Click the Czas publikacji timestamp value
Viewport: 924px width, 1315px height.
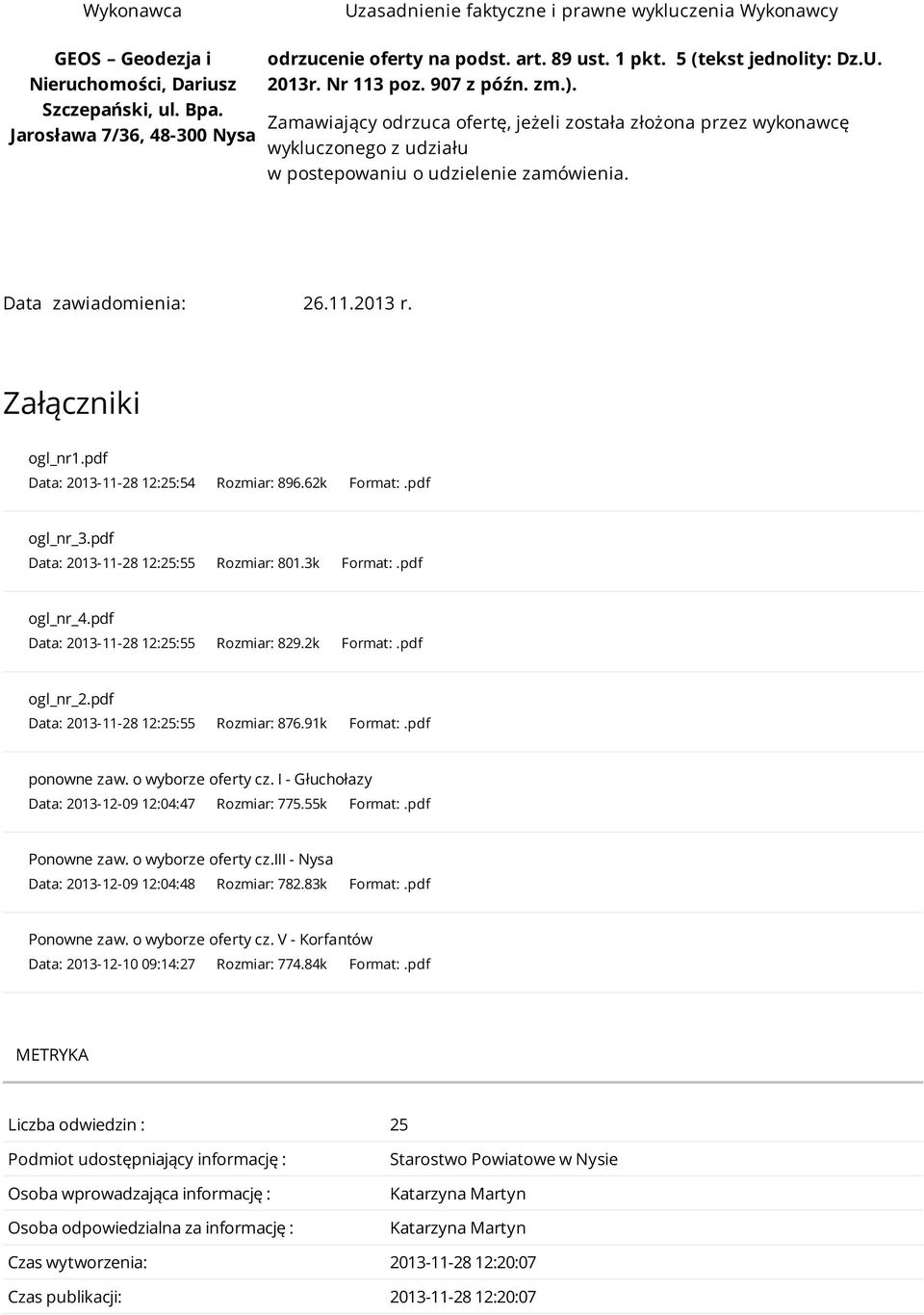coord(463,1297)
